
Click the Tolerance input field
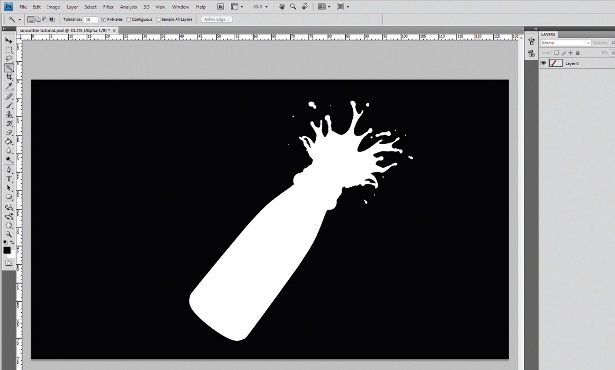91,19
